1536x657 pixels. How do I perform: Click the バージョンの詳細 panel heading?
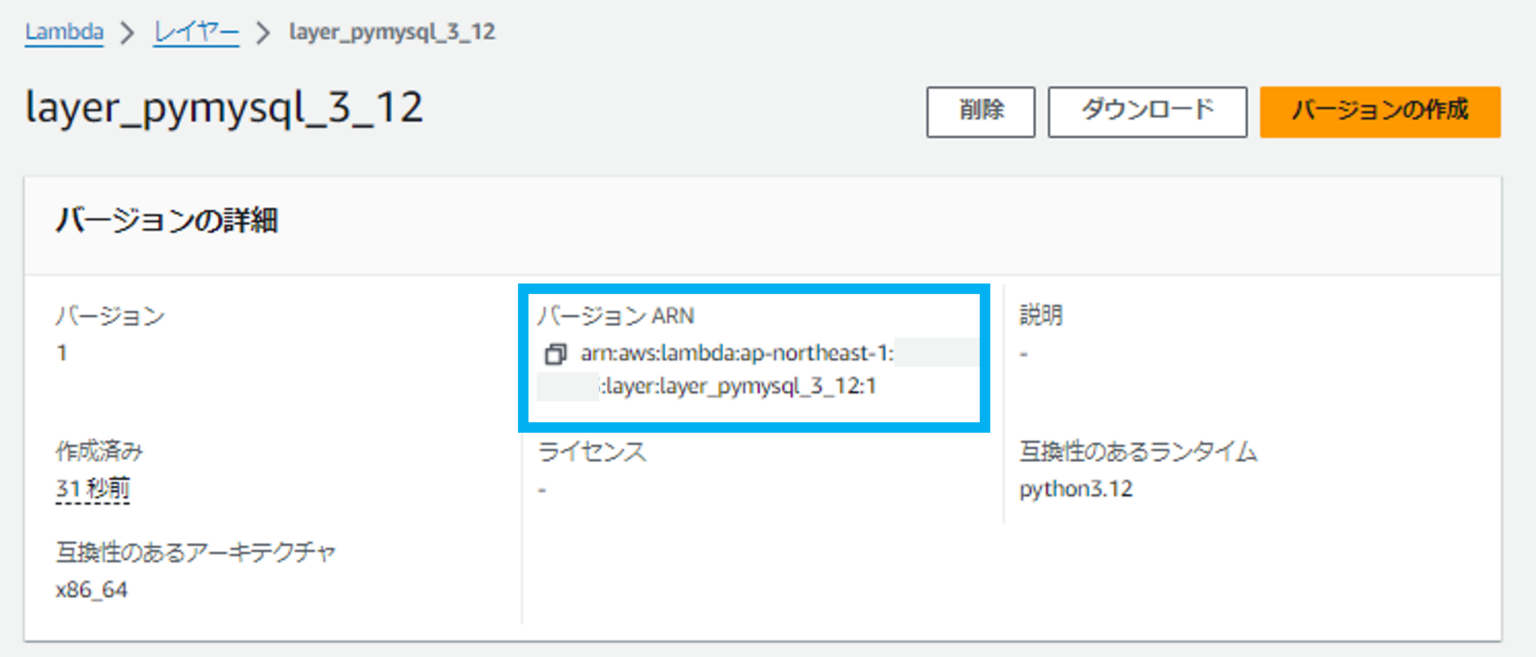click(166, 221)
